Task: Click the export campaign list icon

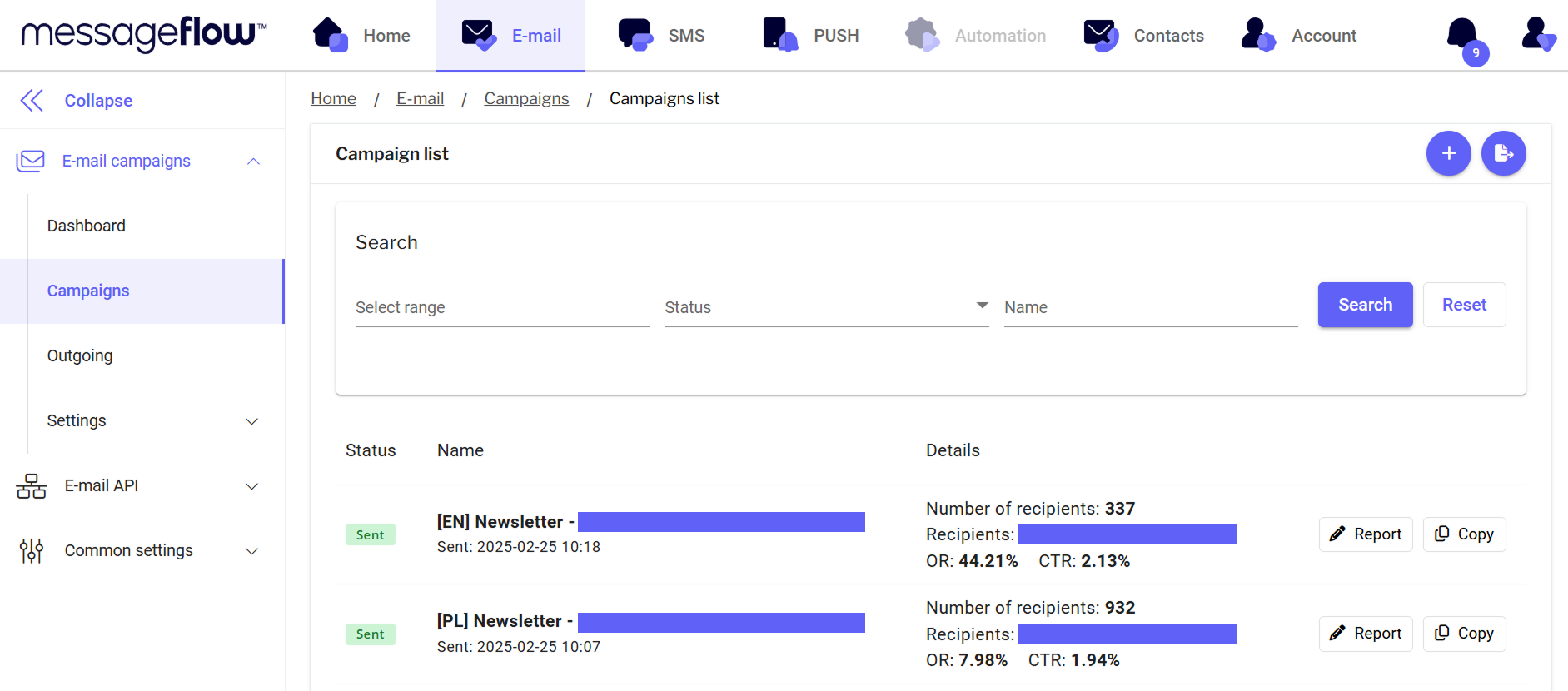Action: pyautogui.click(x=1503, y=153)
